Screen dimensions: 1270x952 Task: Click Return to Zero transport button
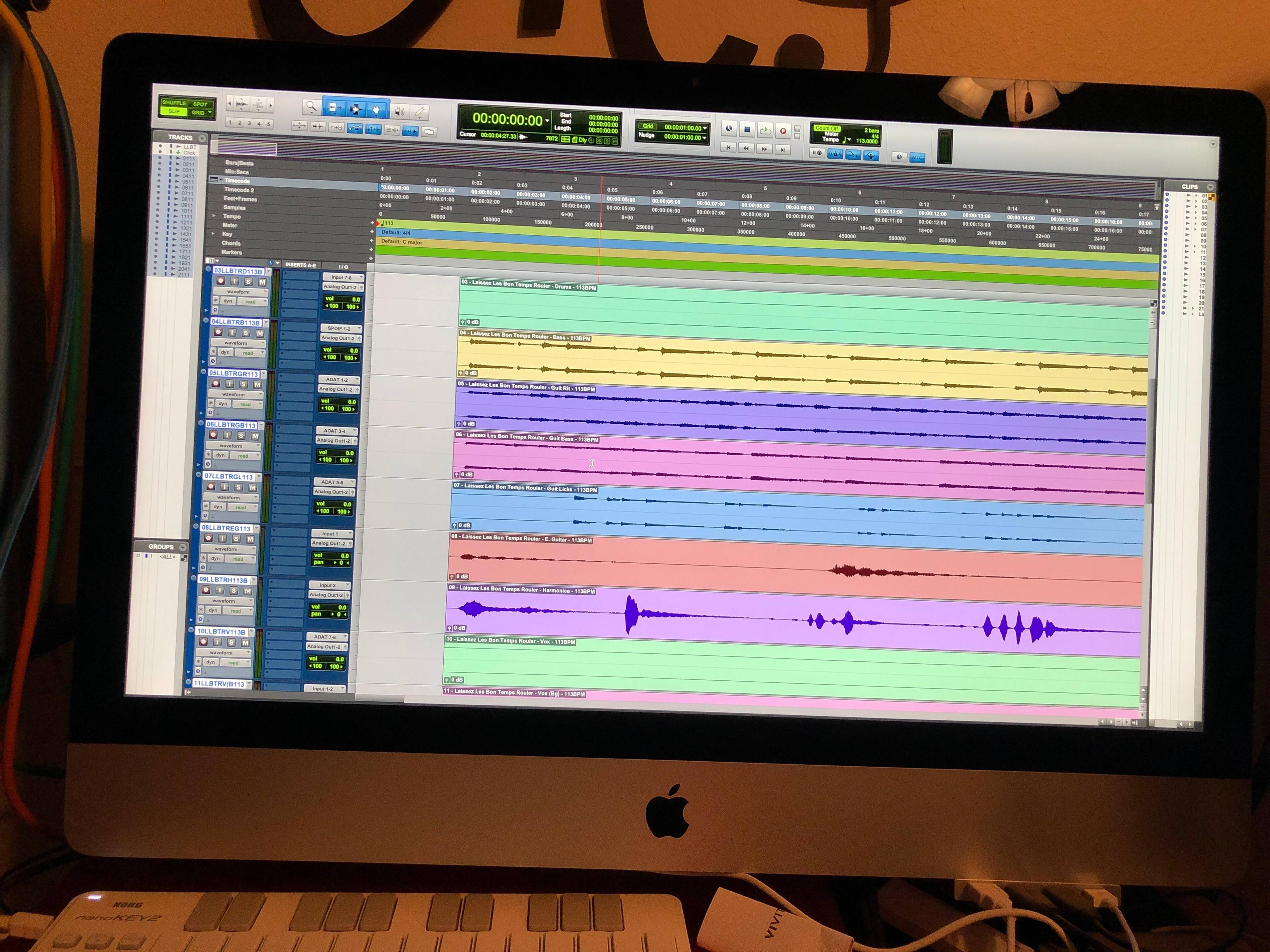pos(728,147)
